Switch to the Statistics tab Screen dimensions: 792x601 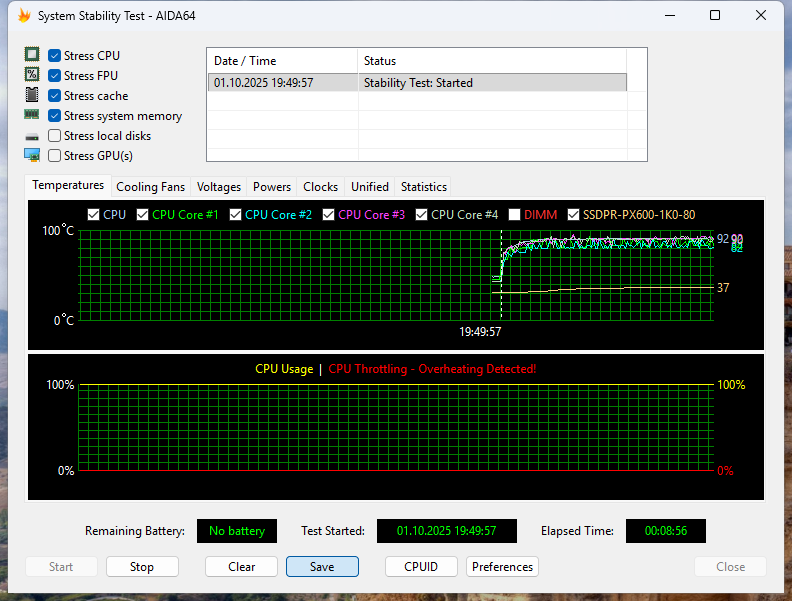[x=424, y=187]
